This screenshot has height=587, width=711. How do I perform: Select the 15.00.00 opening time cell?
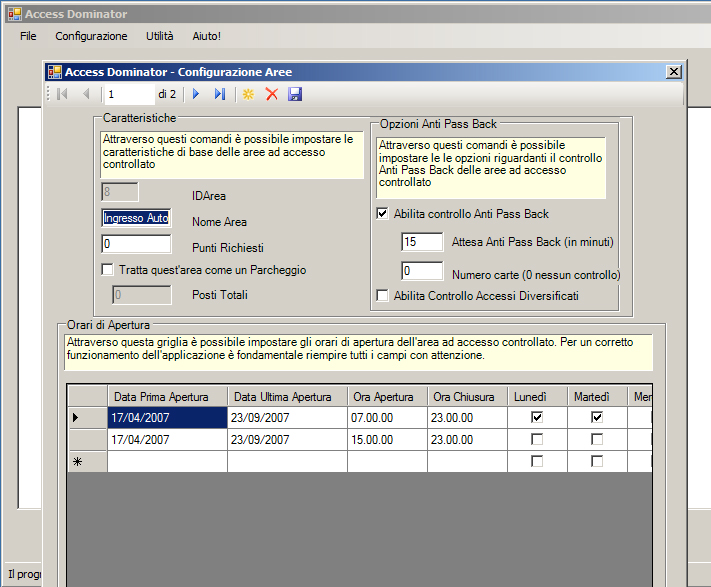(x=387, y=439)
